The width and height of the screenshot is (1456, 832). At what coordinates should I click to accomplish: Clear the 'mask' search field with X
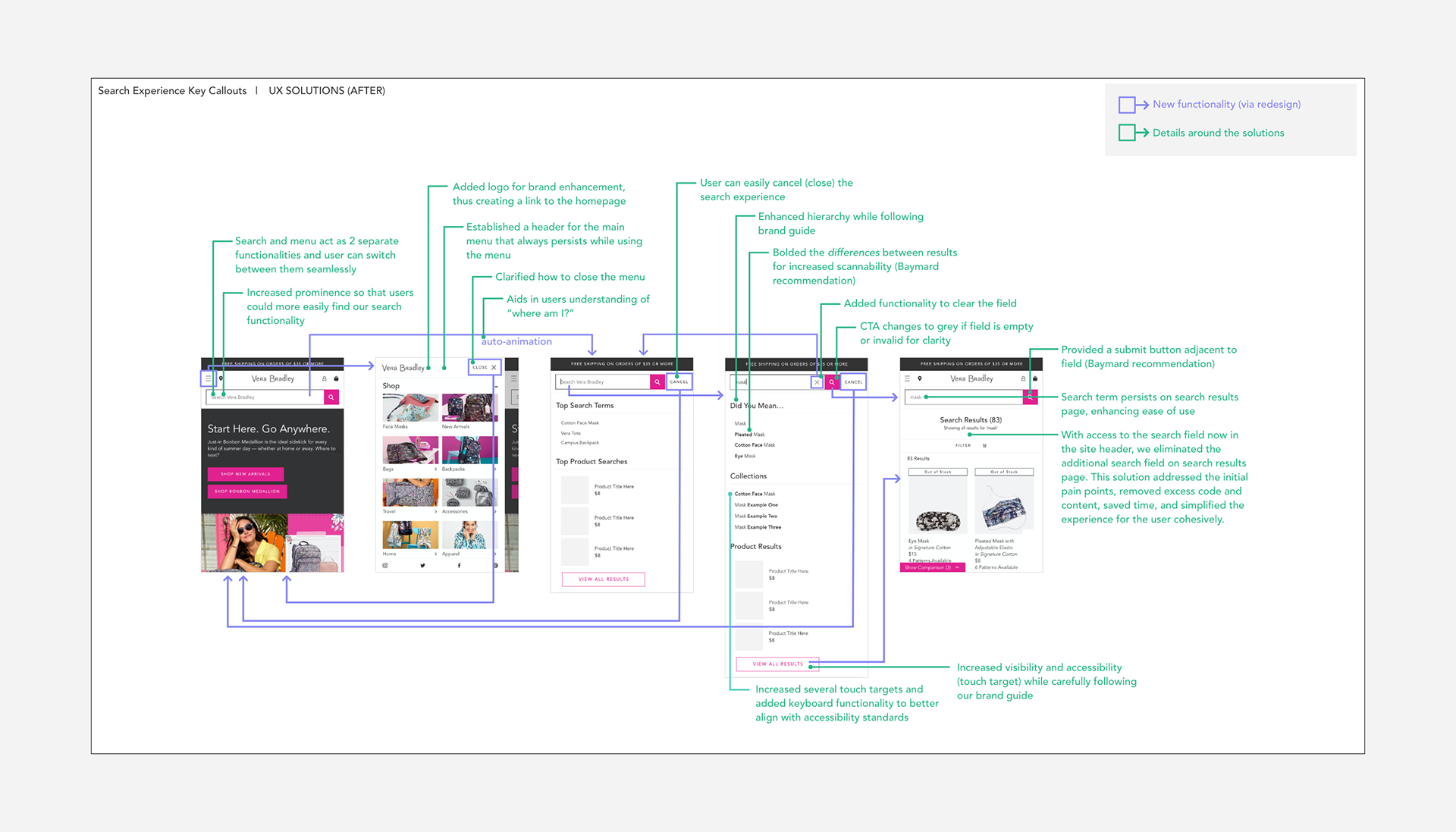[817, 382]
